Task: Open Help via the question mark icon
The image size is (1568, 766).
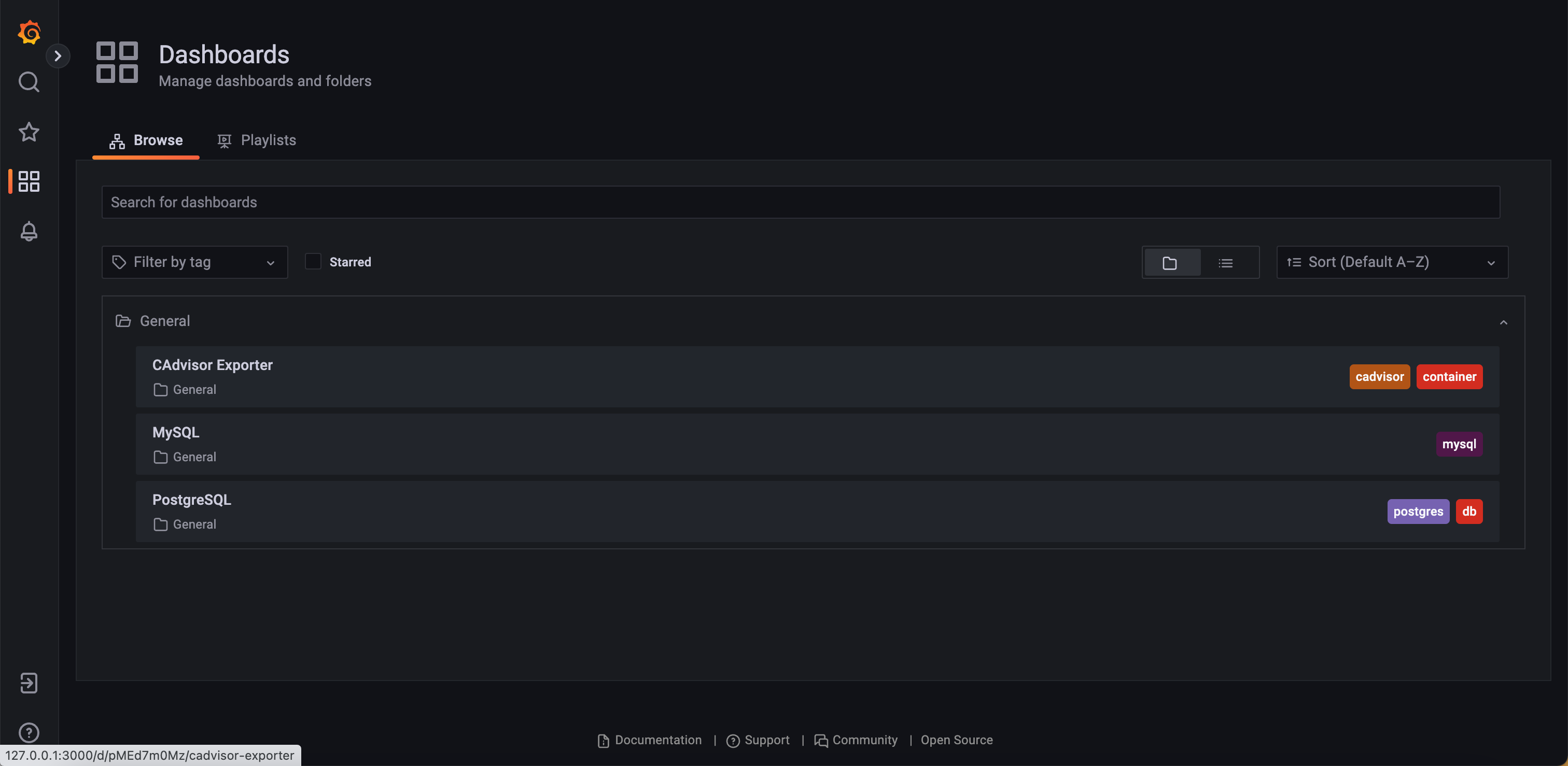Action: click(x=29, y=732)
